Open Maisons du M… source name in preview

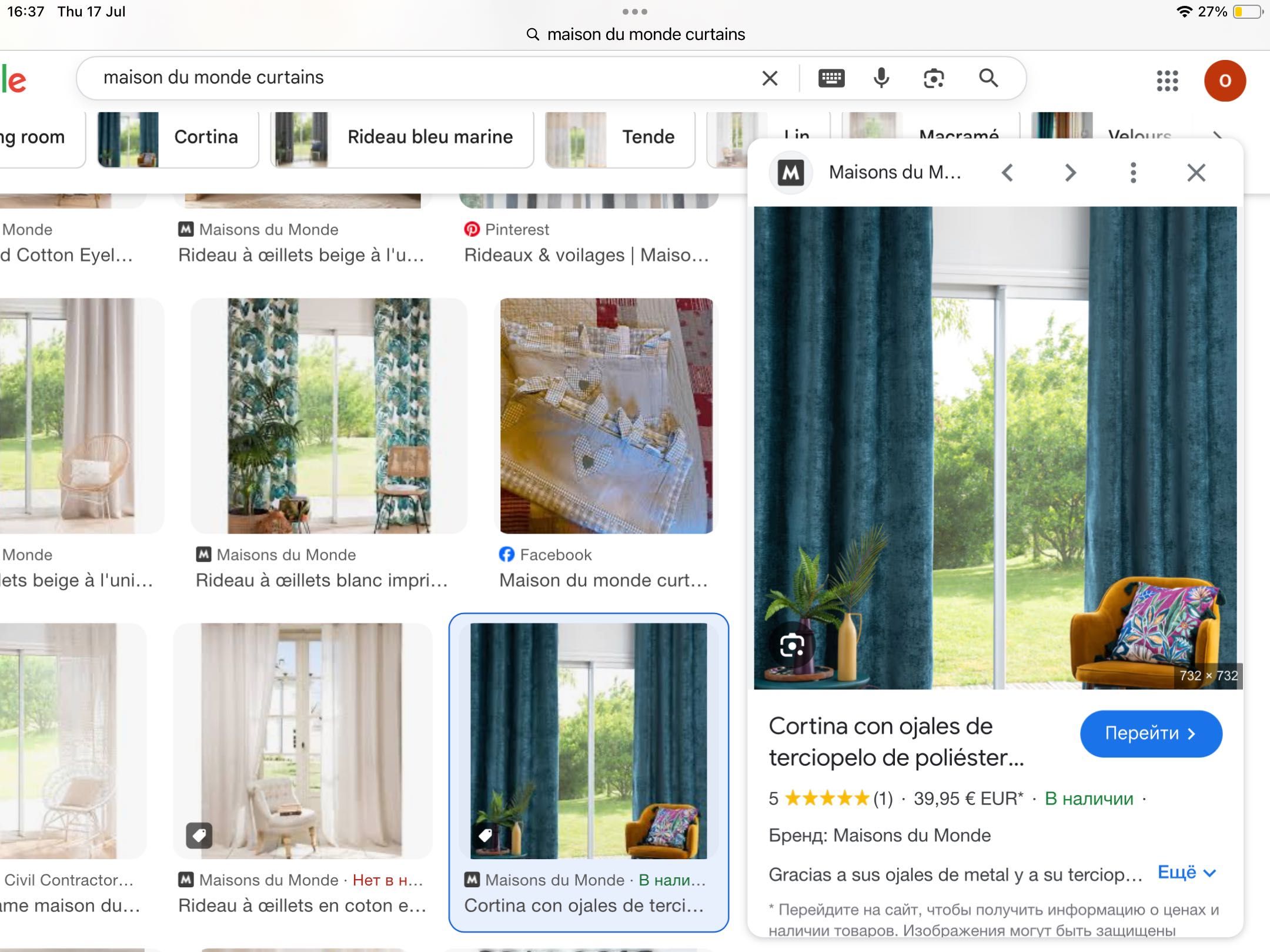(x=895, y=173)
